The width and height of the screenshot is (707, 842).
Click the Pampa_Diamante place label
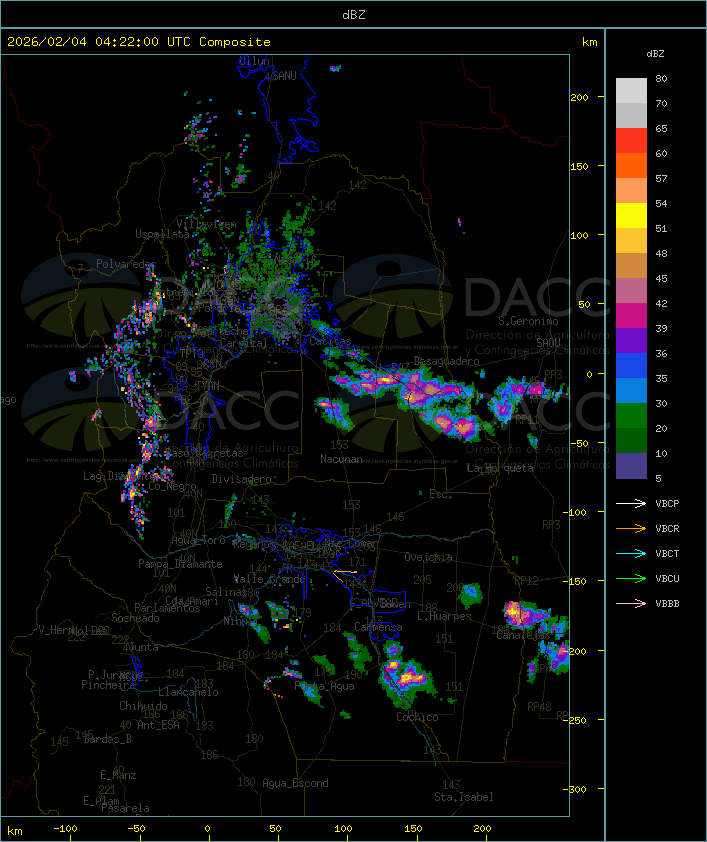[x=180, y=564]
